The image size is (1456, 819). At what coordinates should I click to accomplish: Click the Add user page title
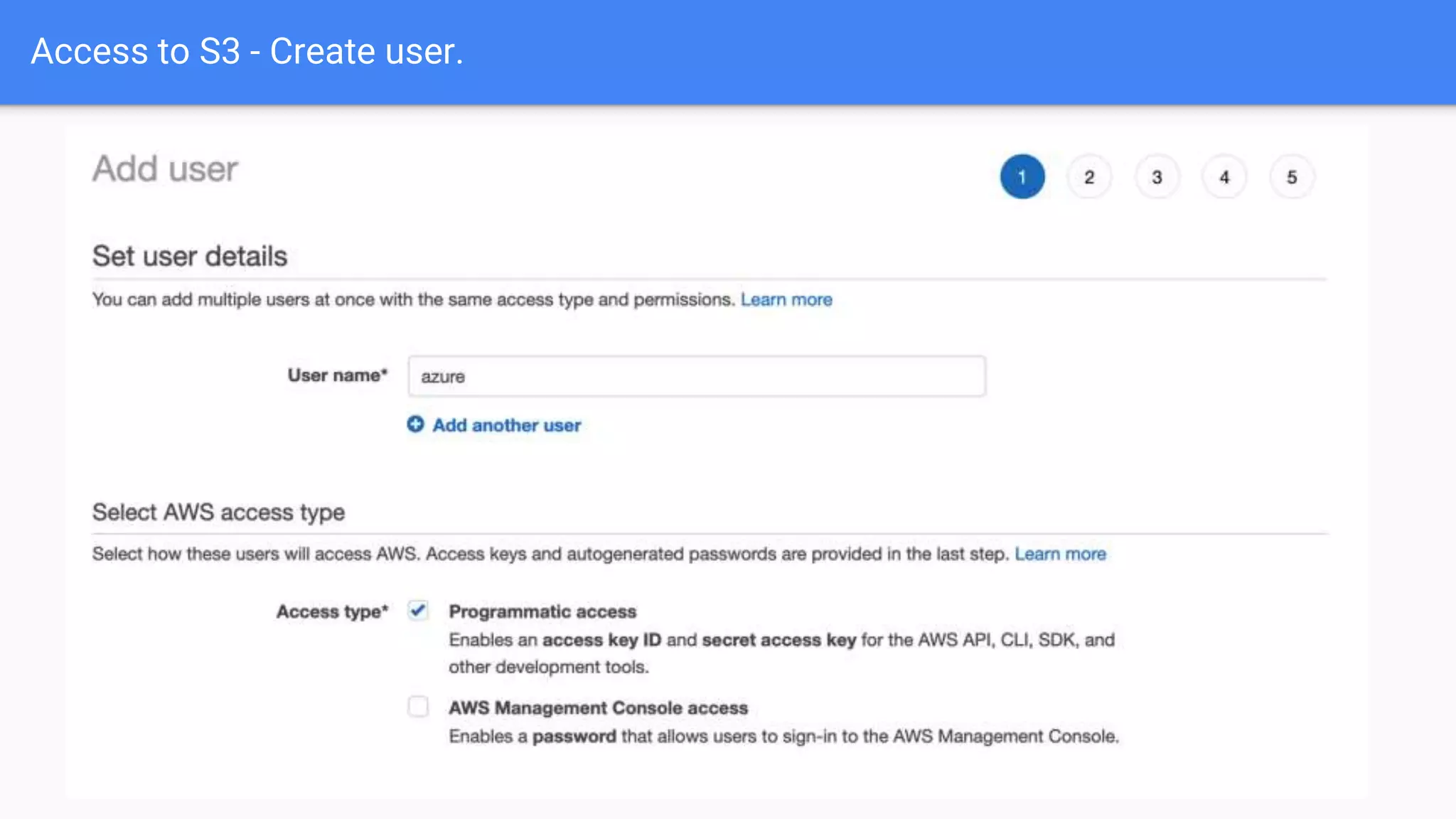pyautogui.click(x=165, y=169)
